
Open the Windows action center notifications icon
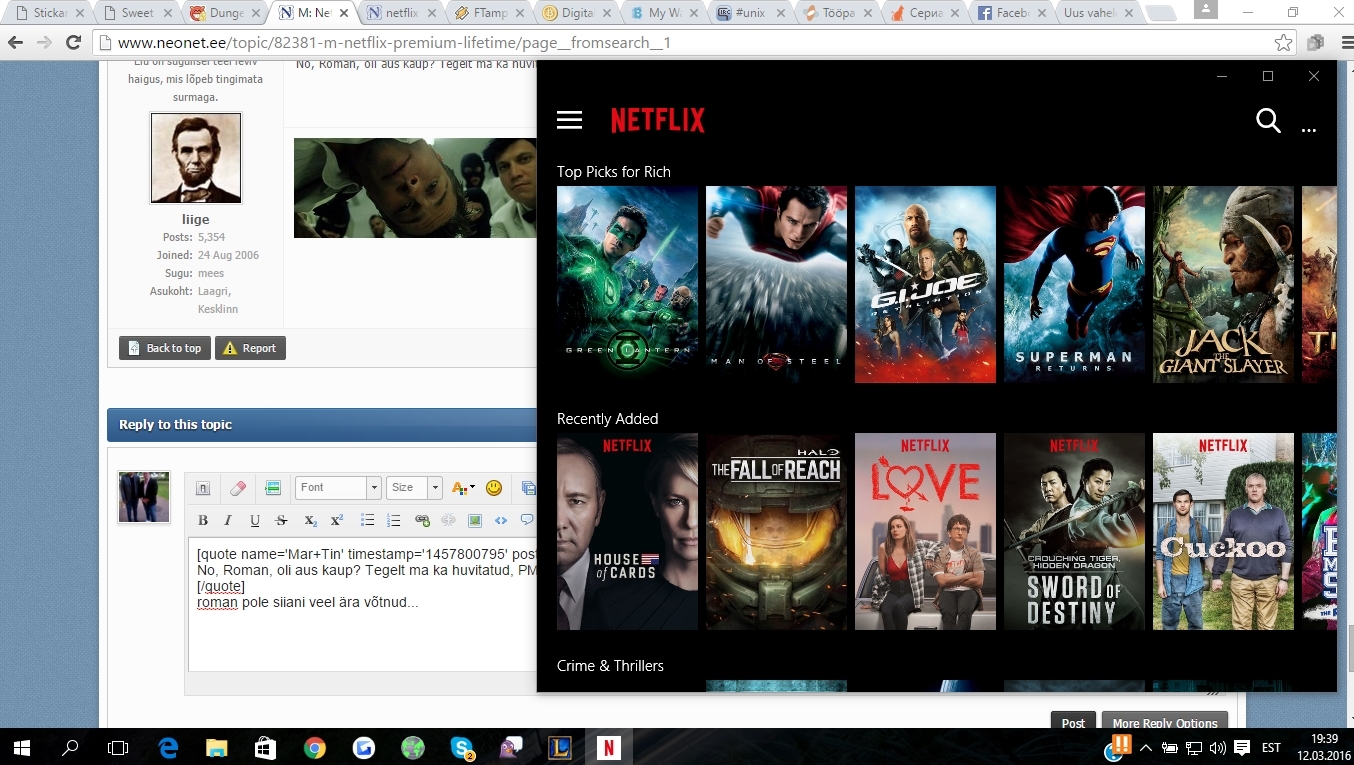pos(1241,748)
